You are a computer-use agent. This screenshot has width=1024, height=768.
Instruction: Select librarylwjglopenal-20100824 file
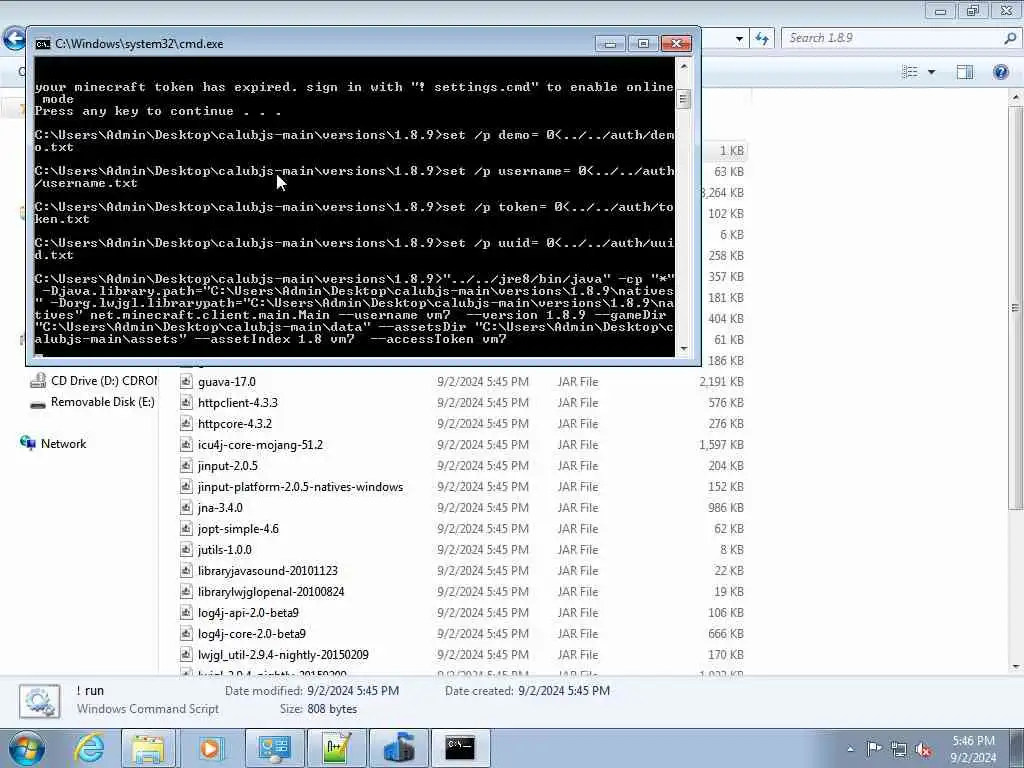coord(271,592)
